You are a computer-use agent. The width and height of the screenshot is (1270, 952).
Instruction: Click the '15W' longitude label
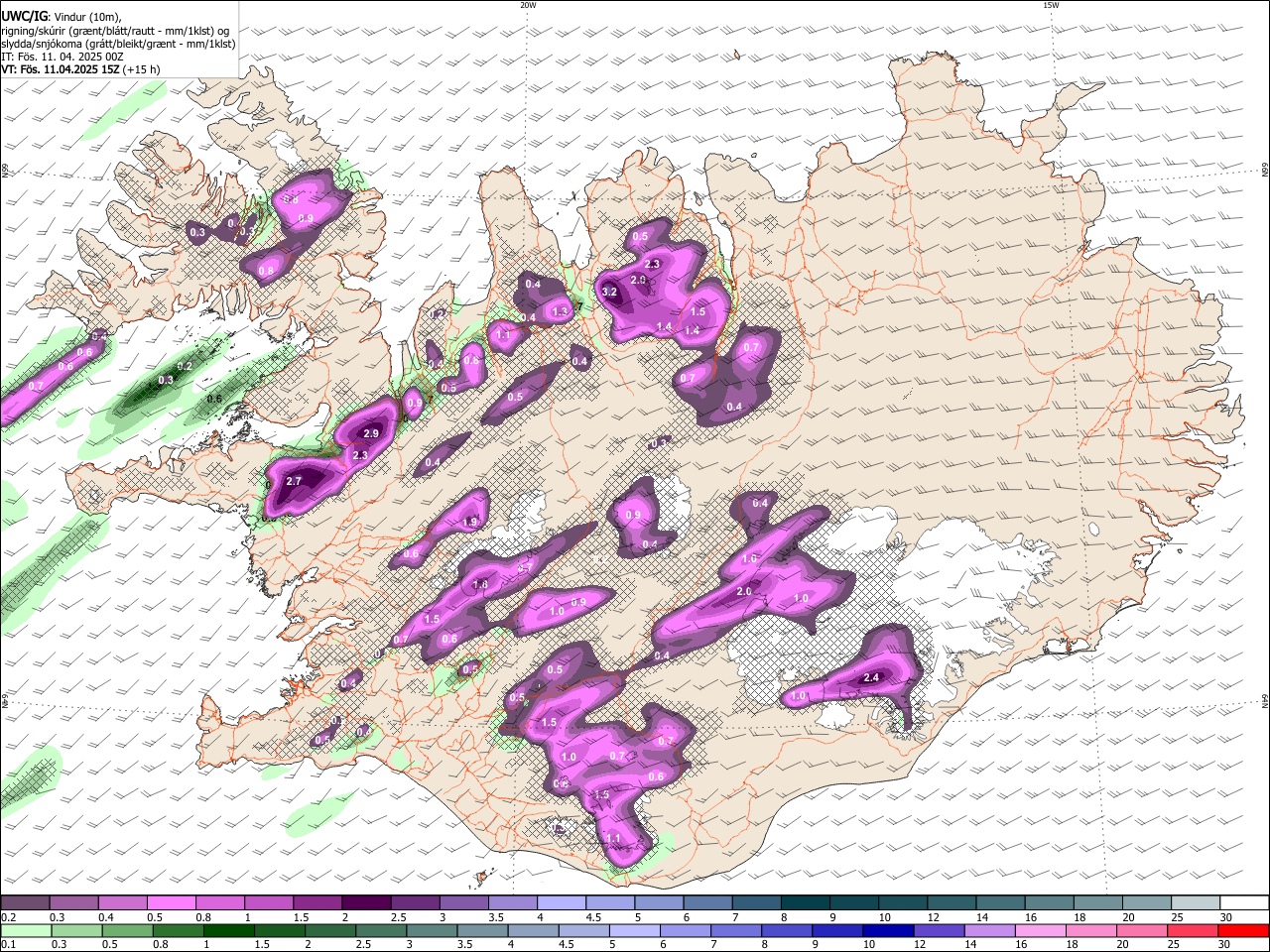tap(1051, 5)
